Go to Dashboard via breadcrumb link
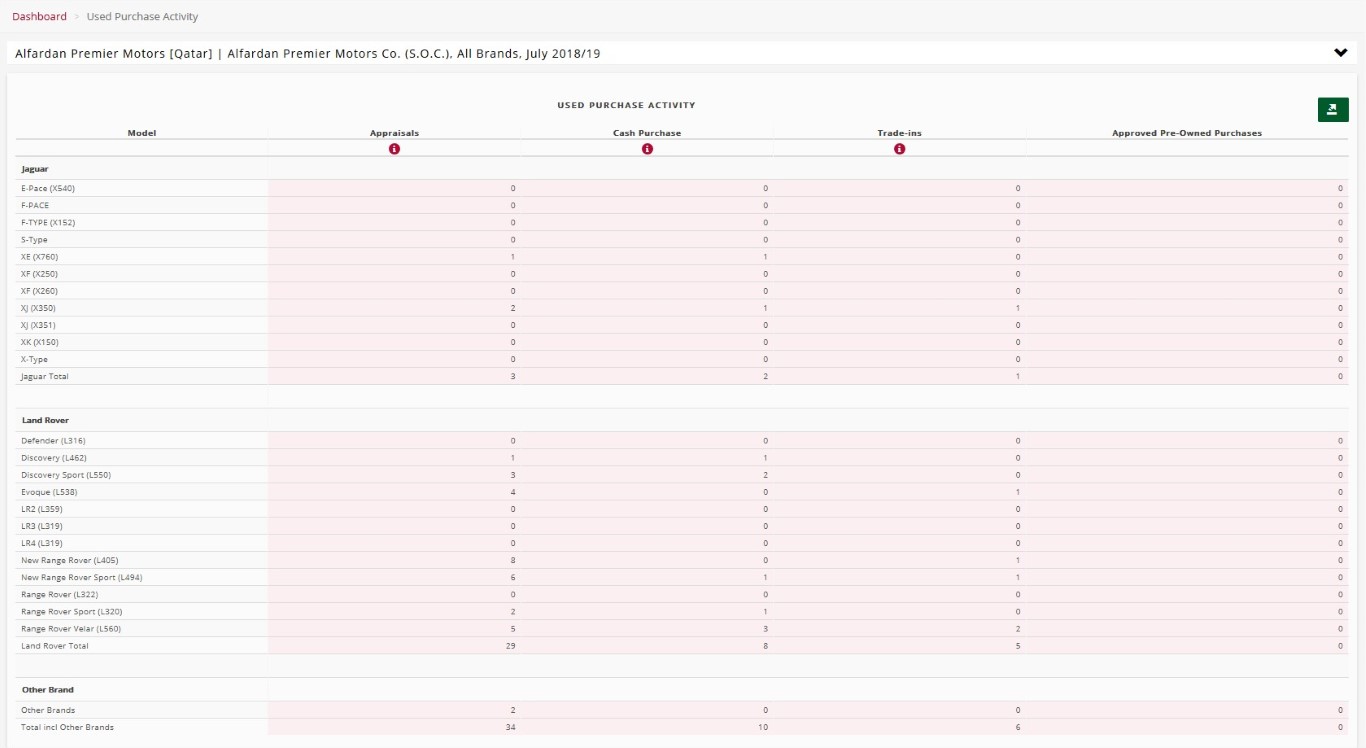This screenshot has height=748, width=1366. coord(39,16)
